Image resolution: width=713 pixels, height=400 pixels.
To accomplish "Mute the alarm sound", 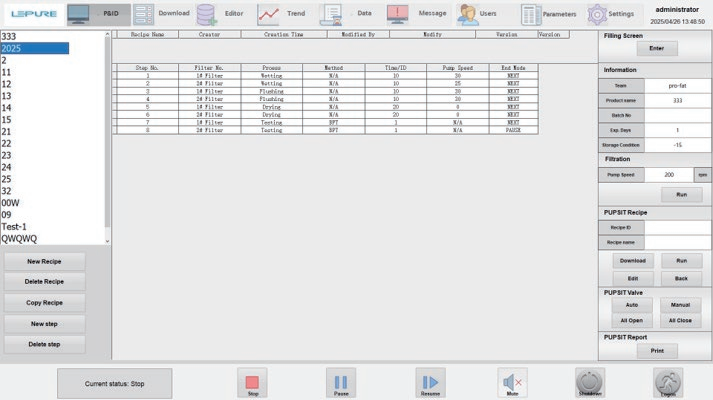I will click(x=513, y=383).
